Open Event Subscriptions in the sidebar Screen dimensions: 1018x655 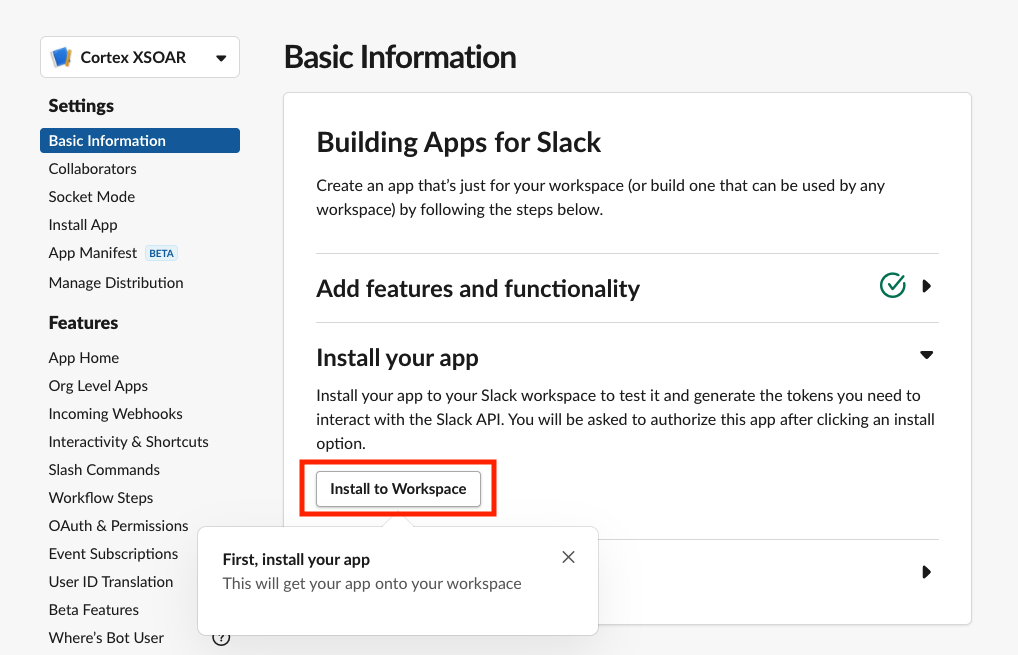click(x=113, y=554)
